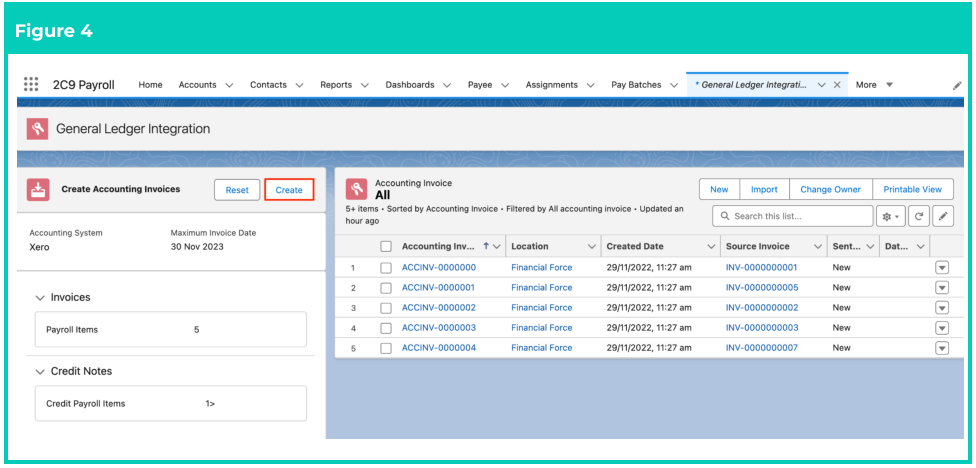This screenshot has width=976, height=468.
Task: Toggle sort arrow on Accounting Invoice column
Action: (486, 246)
